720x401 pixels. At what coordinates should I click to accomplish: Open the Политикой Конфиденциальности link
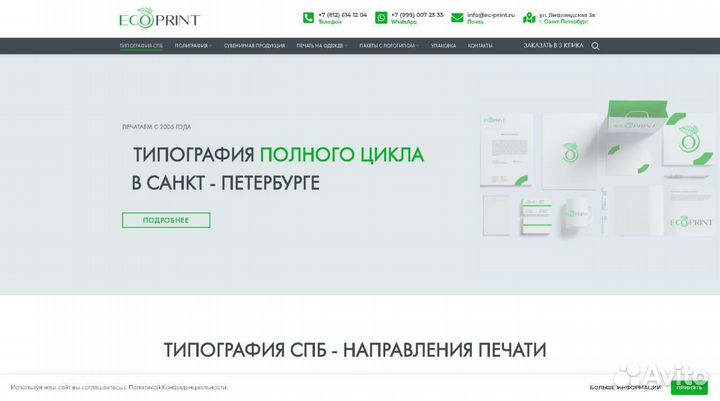coord(178,388)
